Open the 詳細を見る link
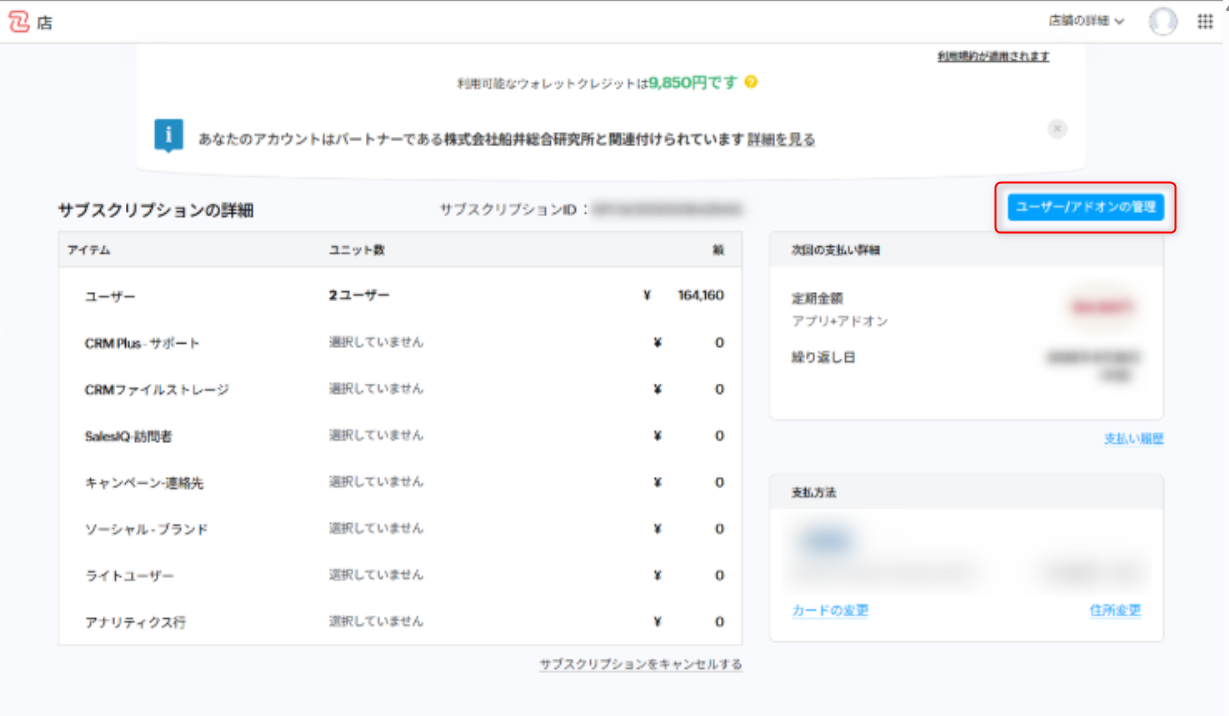The image size is (1229, 716). [781, 140]
